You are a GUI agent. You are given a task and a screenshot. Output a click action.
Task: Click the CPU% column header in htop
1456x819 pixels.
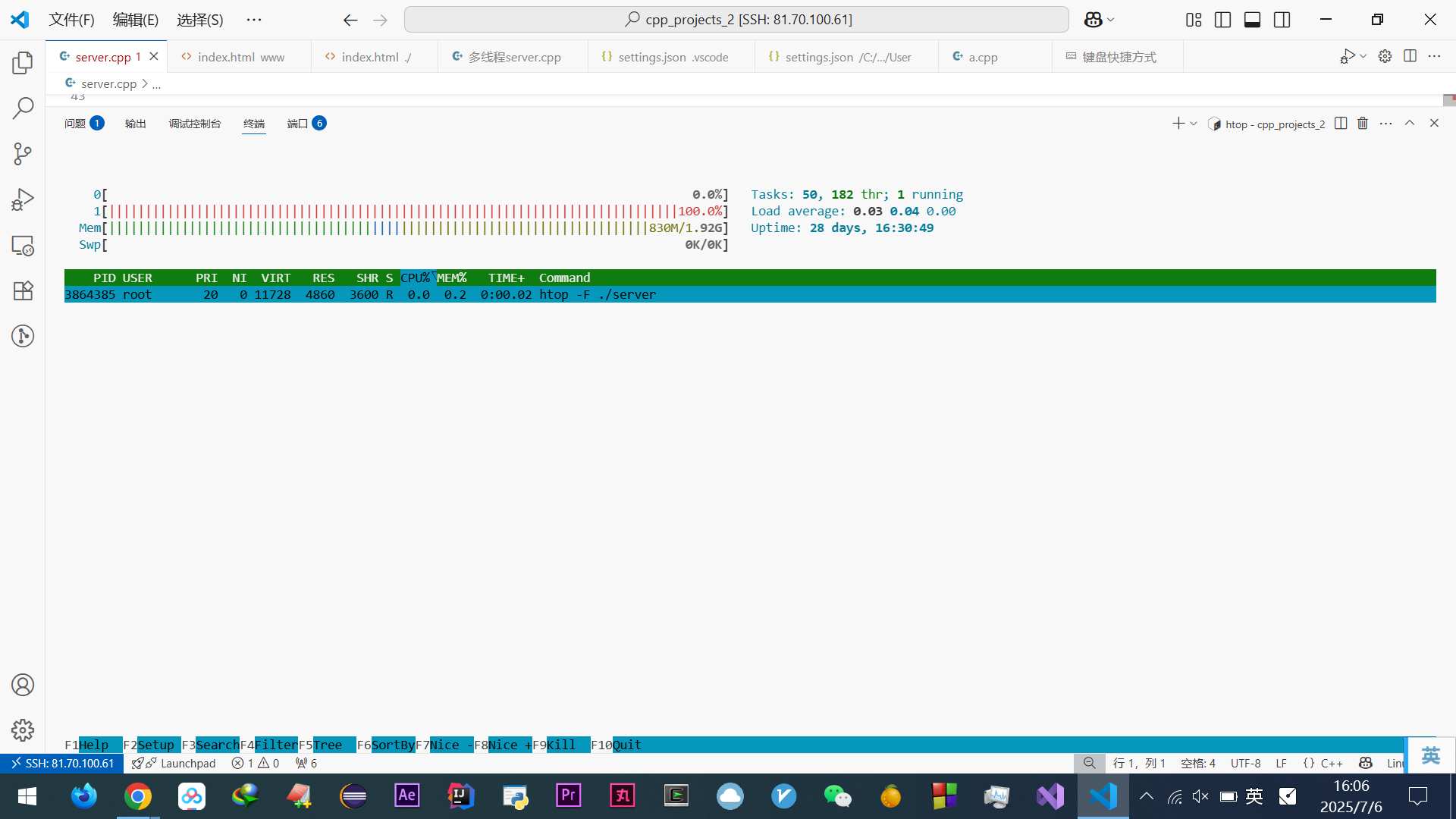pos(416,278)
